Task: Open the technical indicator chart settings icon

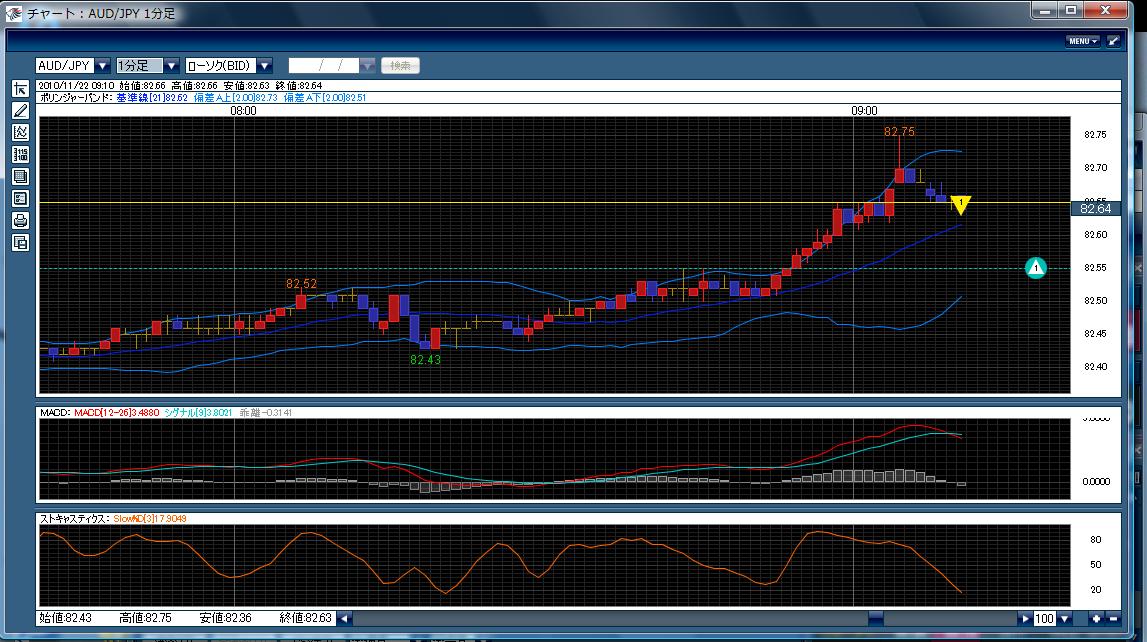Action: pyautogui.click(x=20, y=132)
